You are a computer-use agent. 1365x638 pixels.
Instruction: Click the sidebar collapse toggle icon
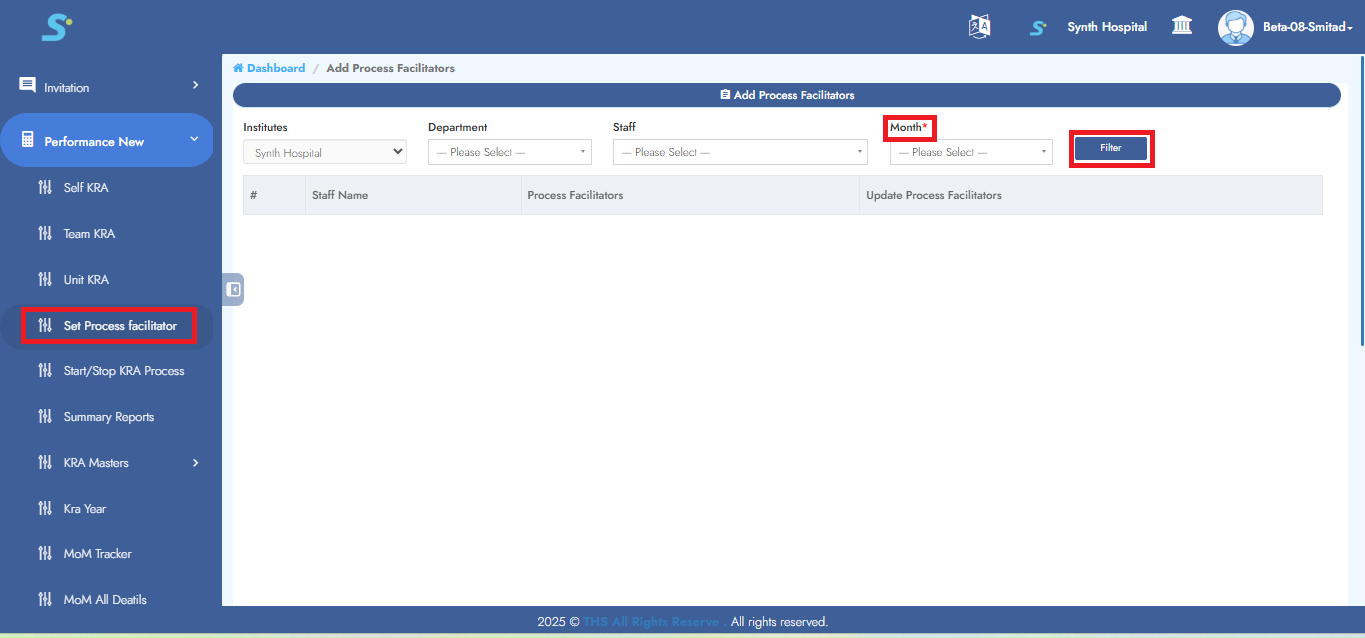pos(233,290)
